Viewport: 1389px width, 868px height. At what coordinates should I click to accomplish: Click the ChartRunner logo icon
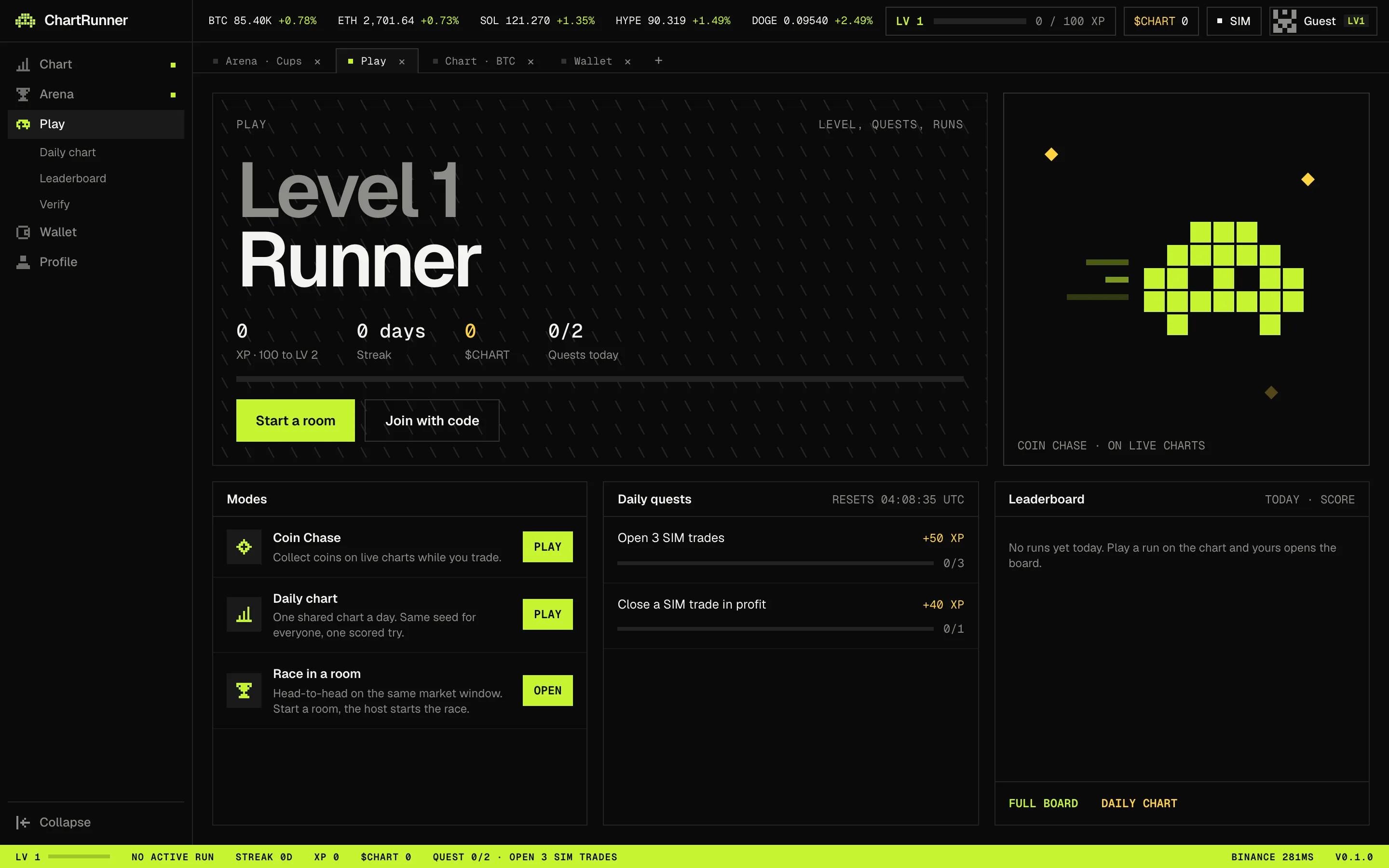click(25, 21)
